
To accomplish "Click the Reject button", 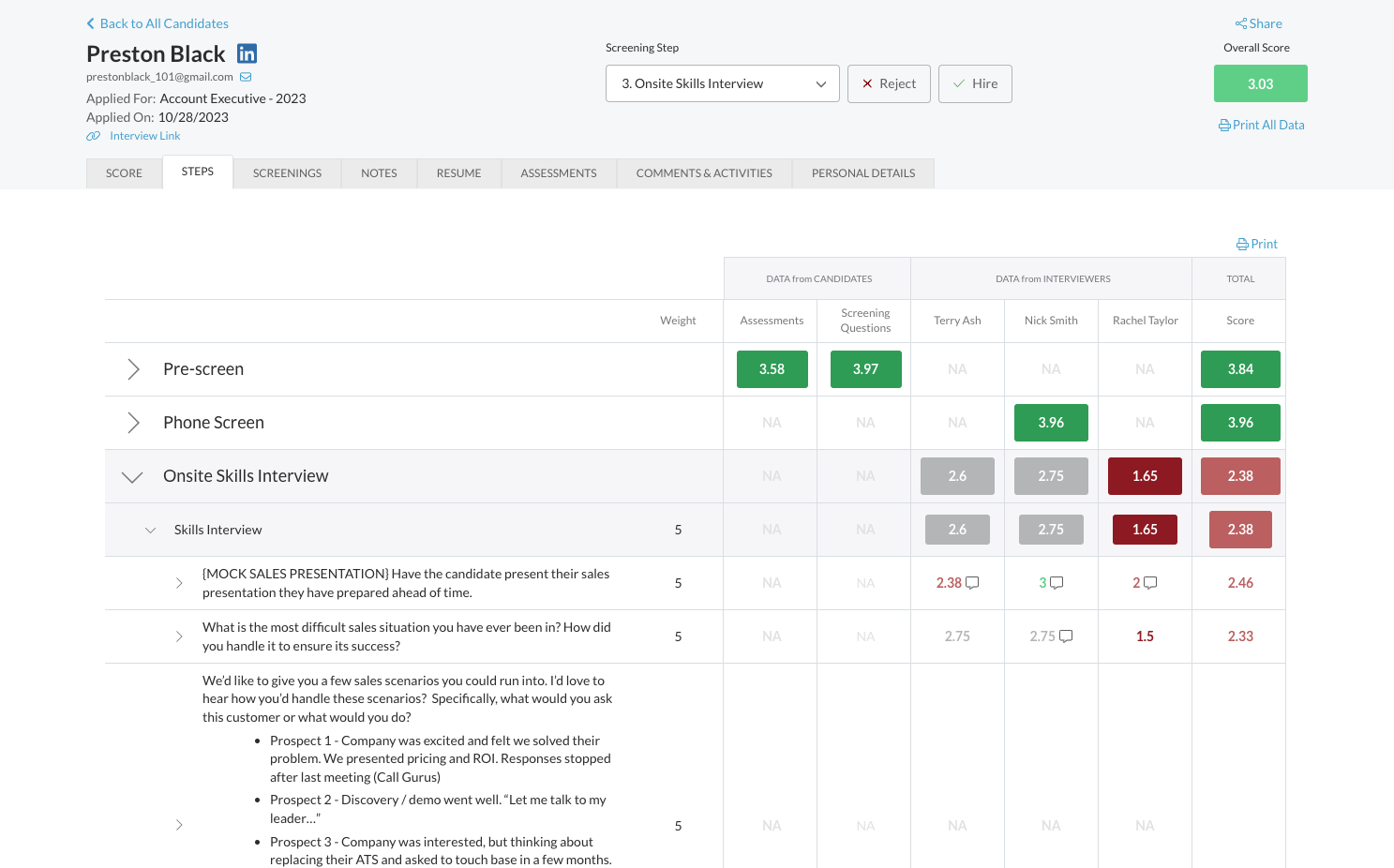I will coord(889,83).
